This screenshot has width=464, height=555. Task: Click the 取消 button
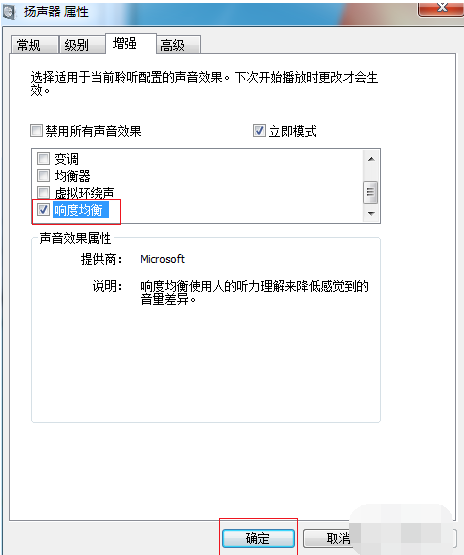pos(339,538)
